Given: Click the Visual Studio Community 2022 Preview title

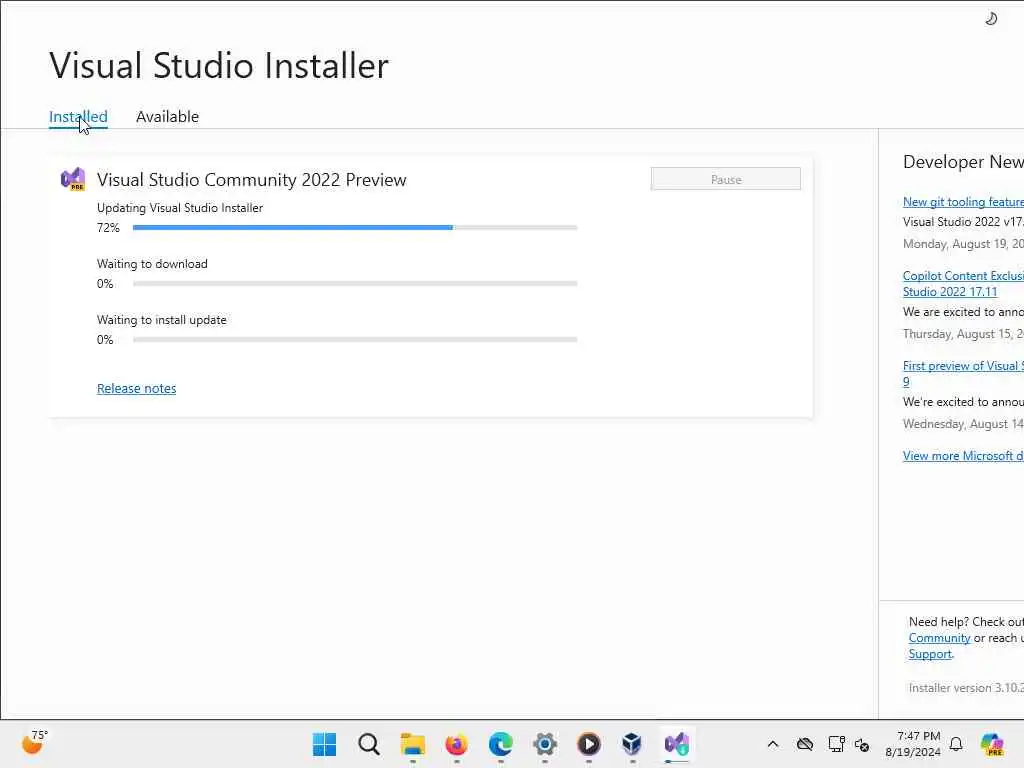Looking at the screenshot, I should [x=251, y=180].
